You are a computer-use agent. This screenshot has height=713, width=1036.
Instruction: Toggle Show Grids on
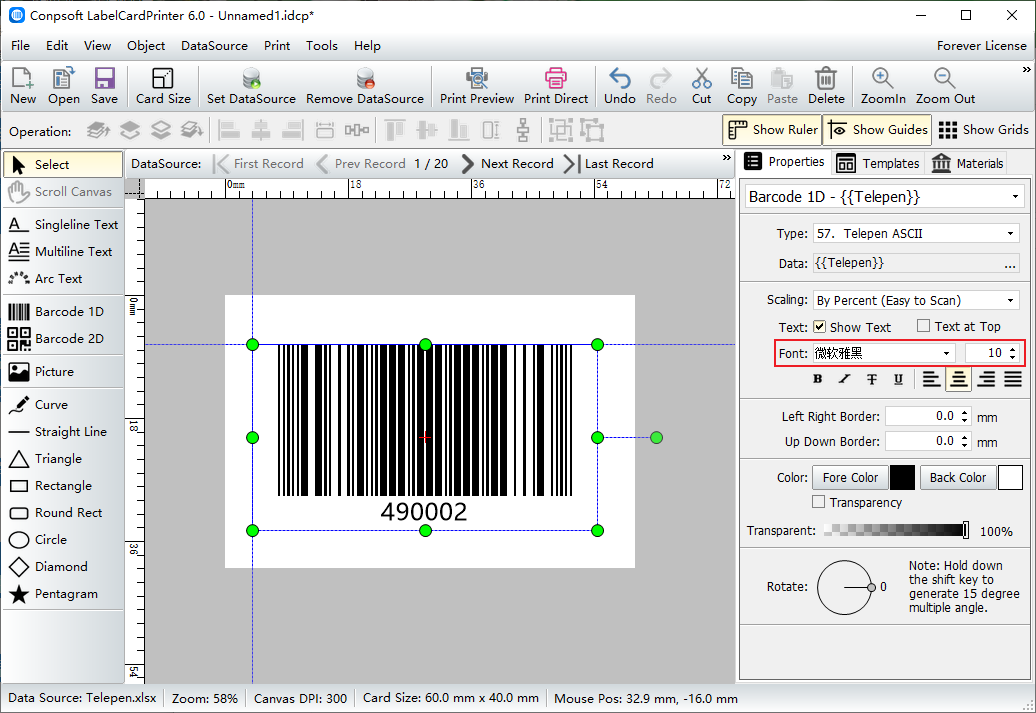(x=983, y=130)
